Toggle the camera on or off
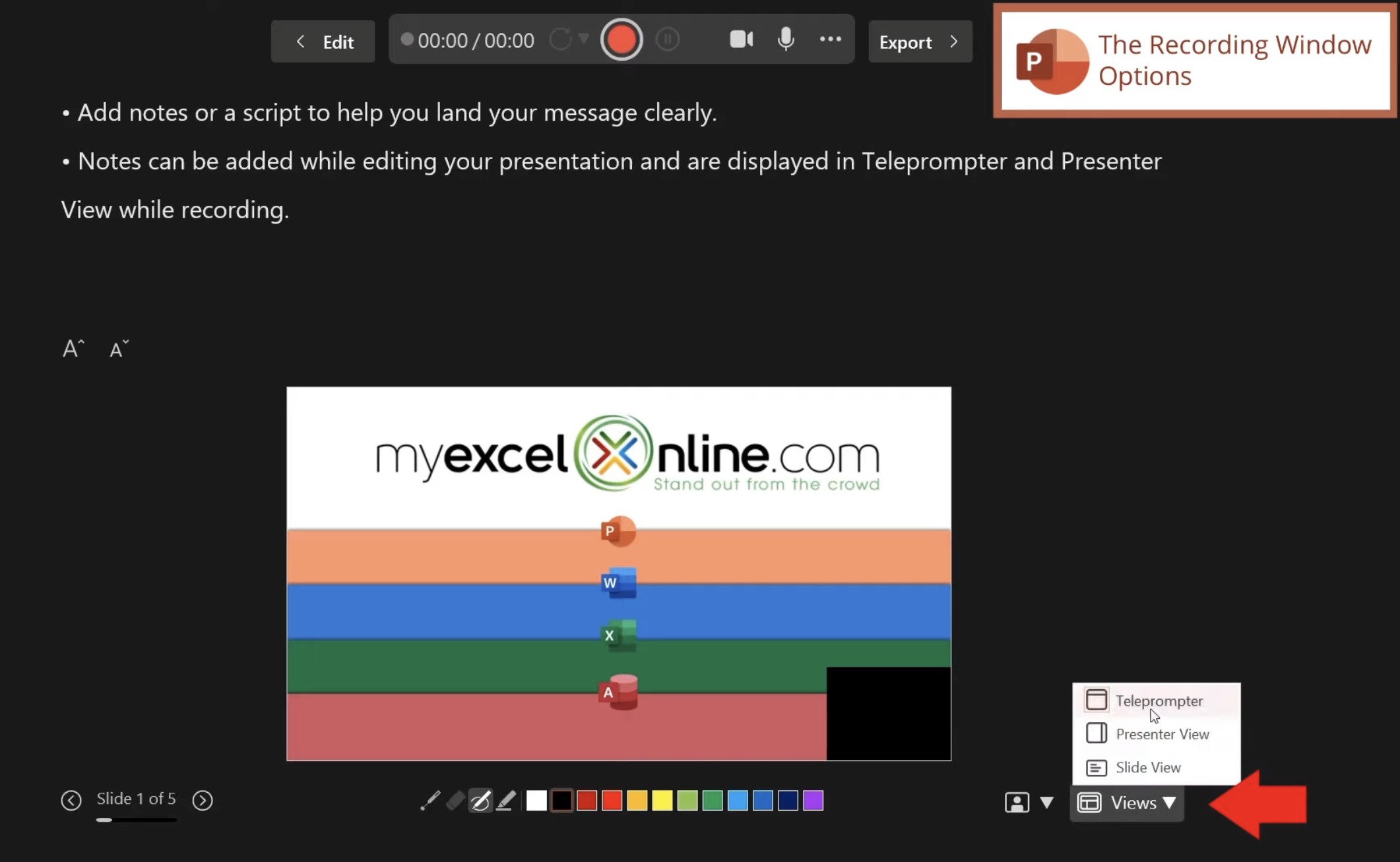Screen dimensions: 1400x862 click(742, 40)
